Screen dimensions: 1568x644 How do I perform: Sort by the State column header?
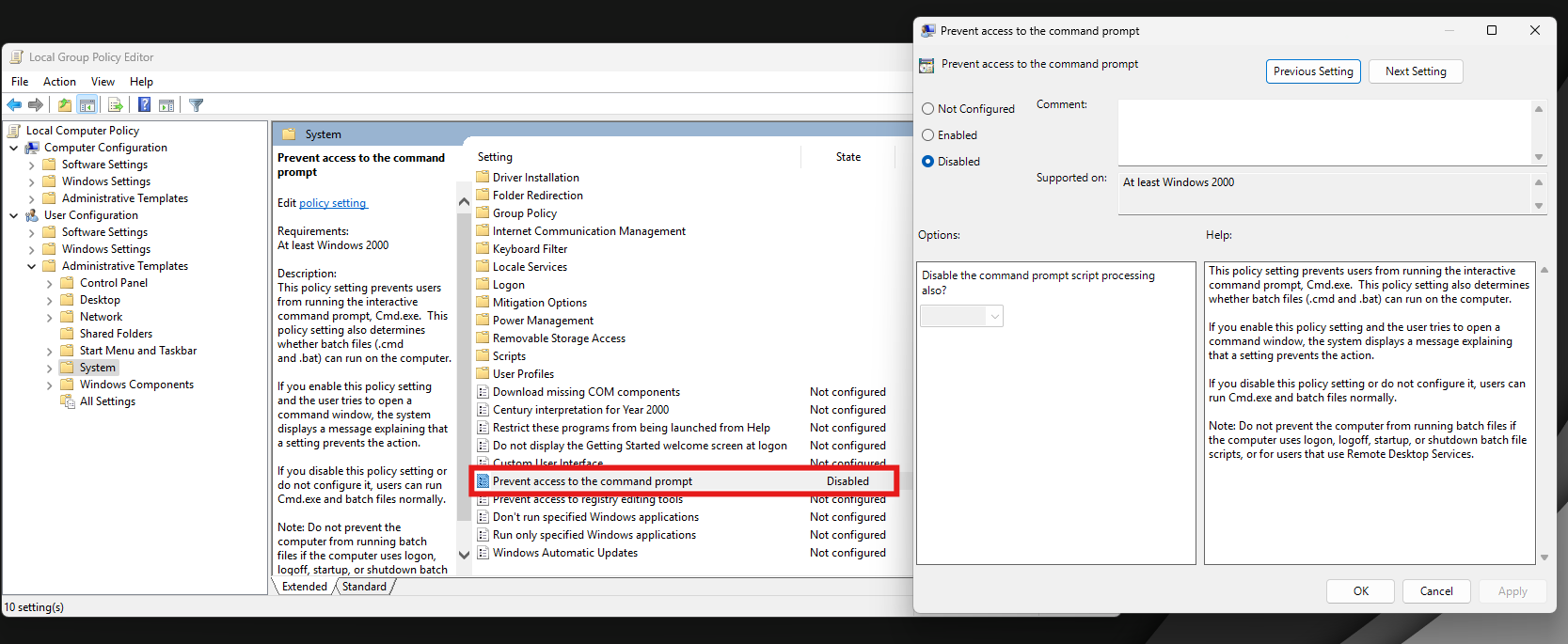(x=847, y=157)
